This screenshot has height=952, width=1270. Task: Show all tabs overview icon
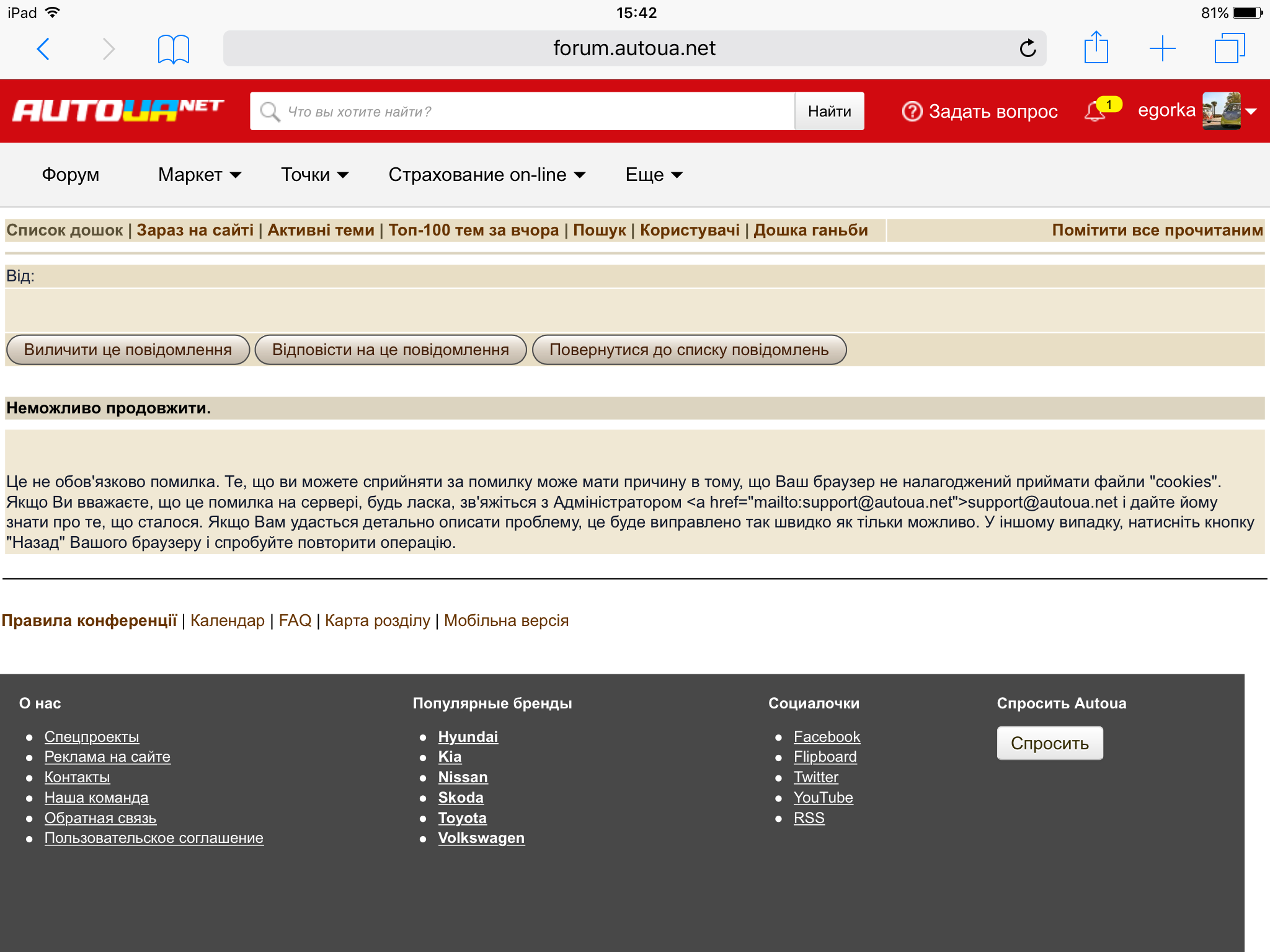1229,48
